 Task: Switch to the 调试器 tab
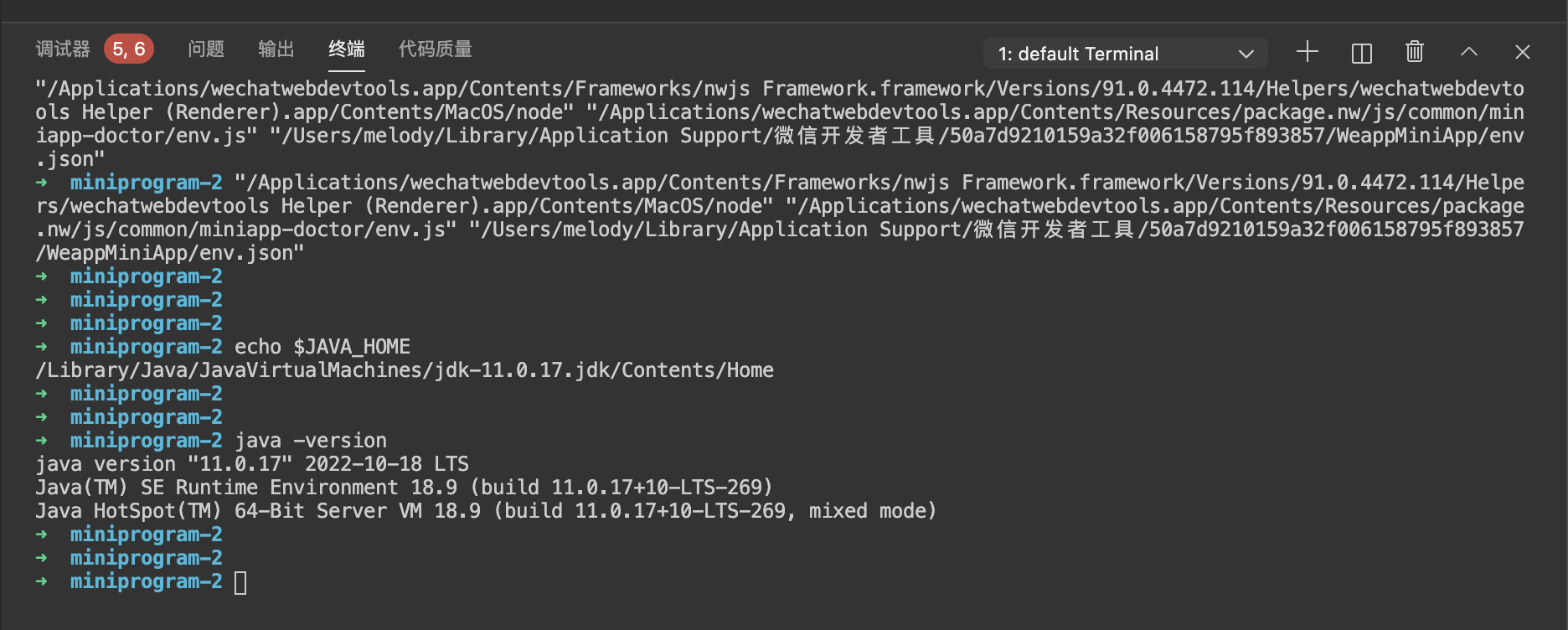click(63, 49)
